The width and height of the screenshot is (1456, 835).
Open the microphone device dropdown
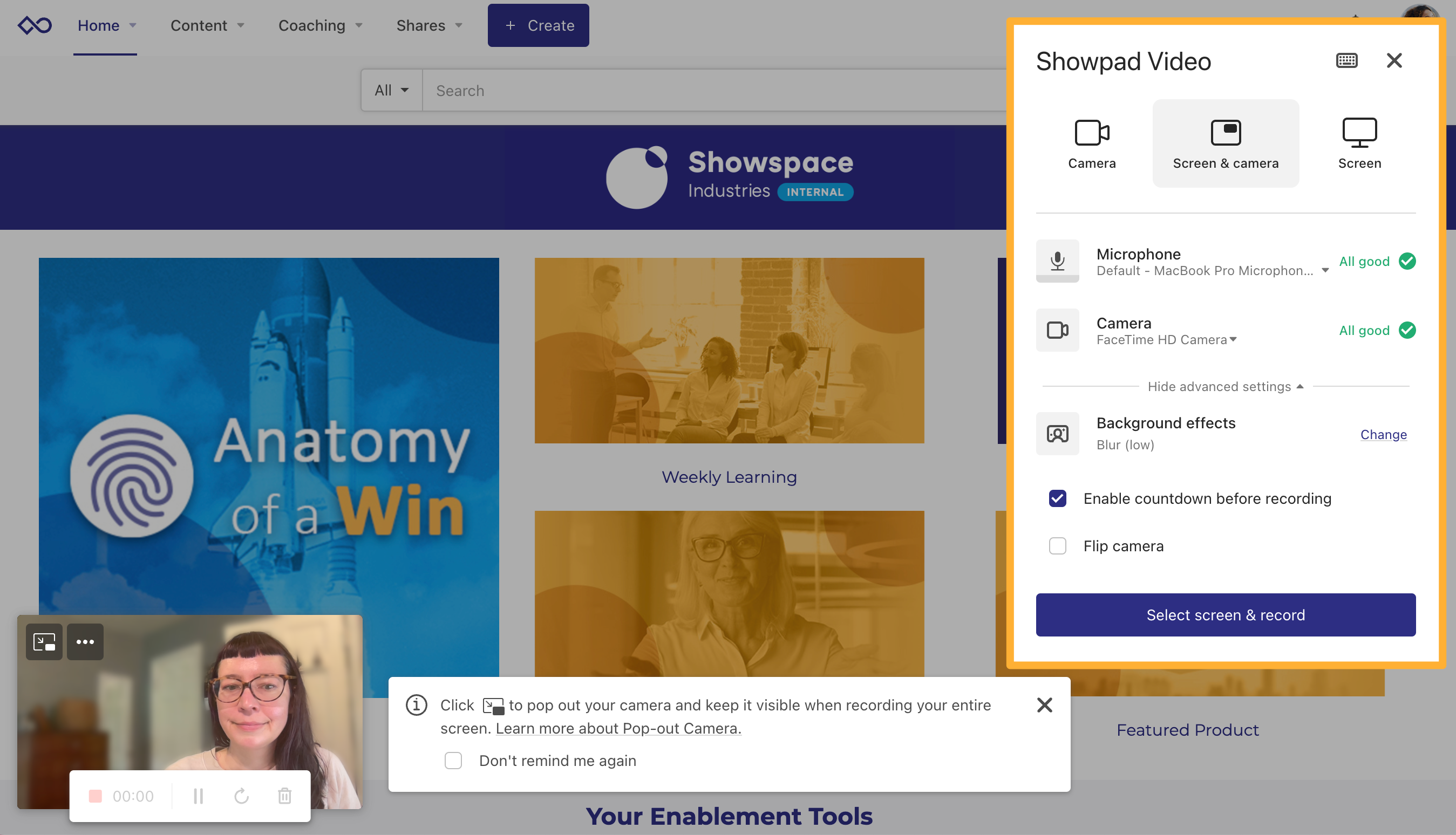[1324, 270]
